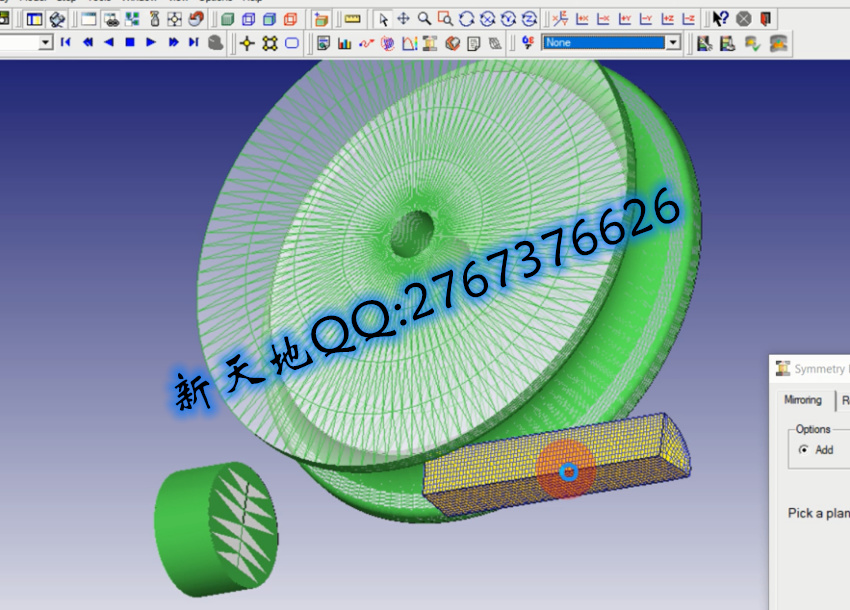The width and height of the screenshot is (850, 610).
Task: Click the zoom window tool
Action: click(x=445, y=19)
